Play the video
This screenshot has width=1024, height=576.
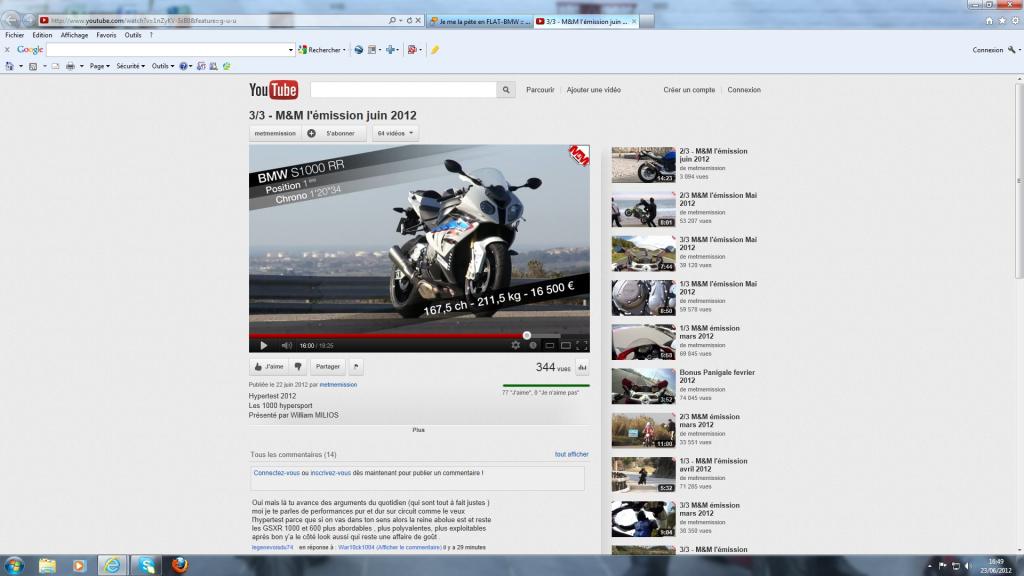coord(263,345)
